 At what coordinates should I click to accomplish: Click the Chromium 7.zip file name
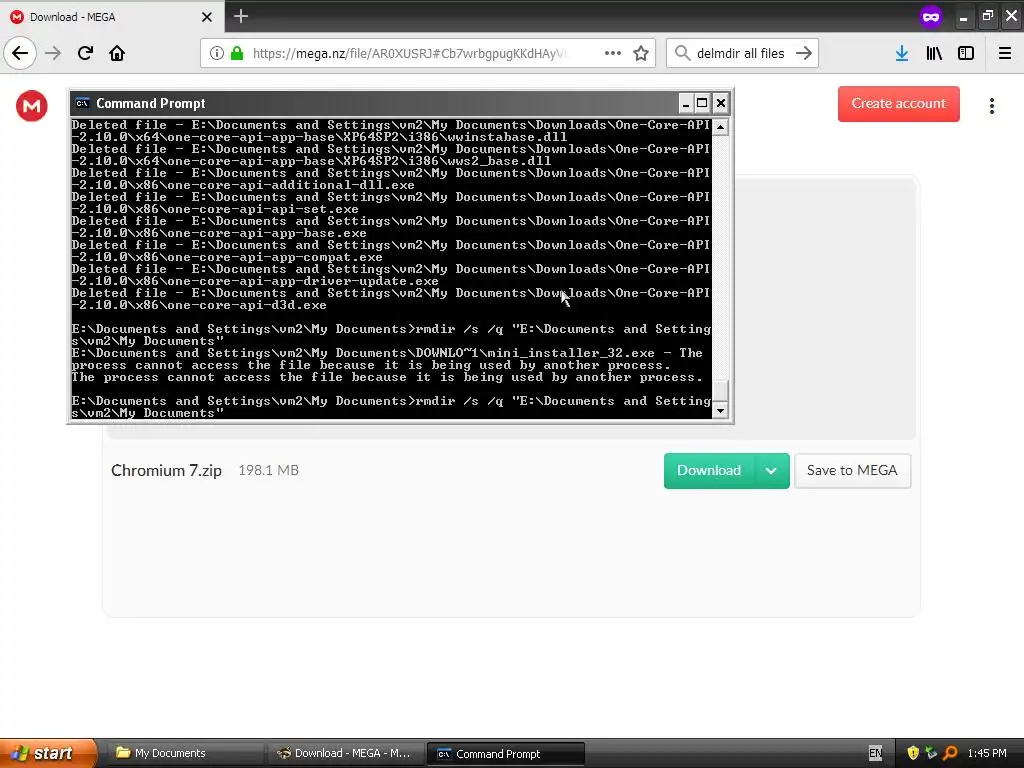click(x=167, y=470)
